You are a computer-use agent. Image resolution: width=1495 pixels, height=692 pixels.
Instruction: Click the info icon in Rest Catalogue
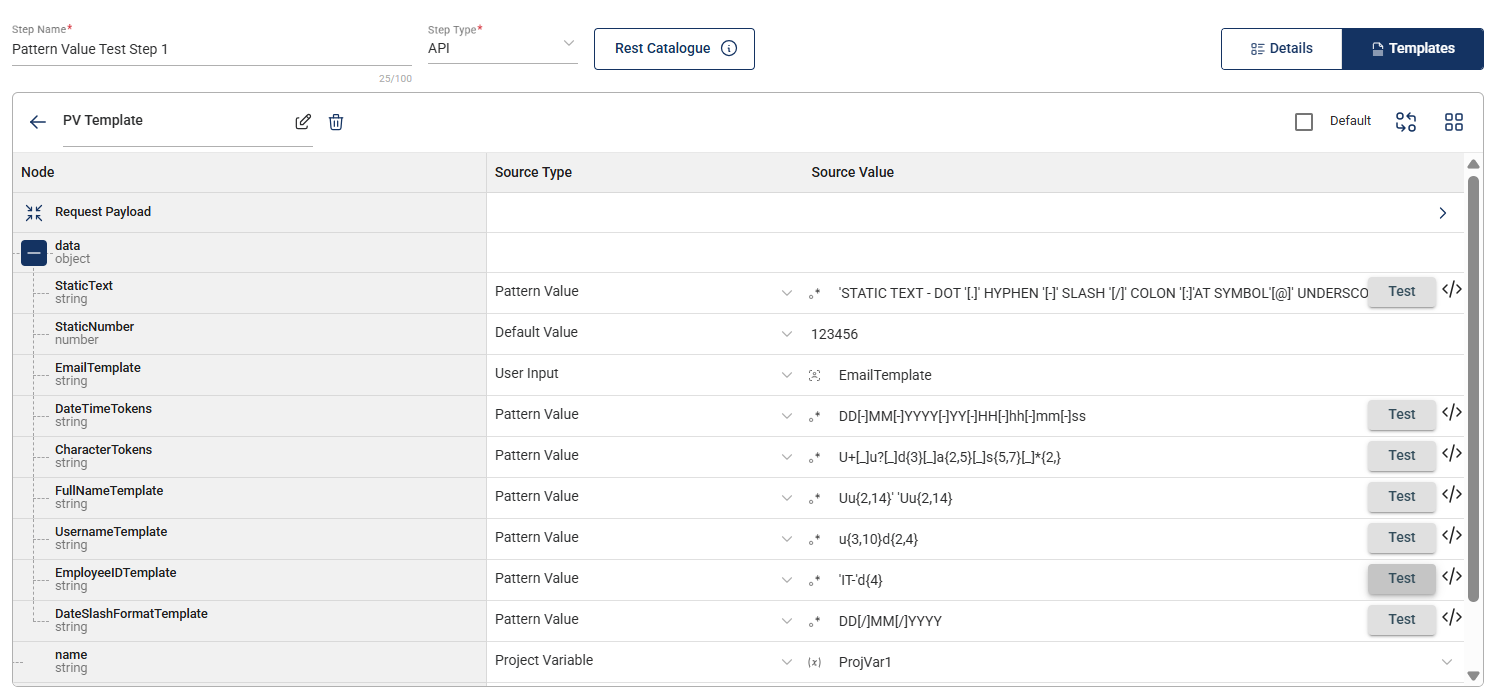pos(729,48)
